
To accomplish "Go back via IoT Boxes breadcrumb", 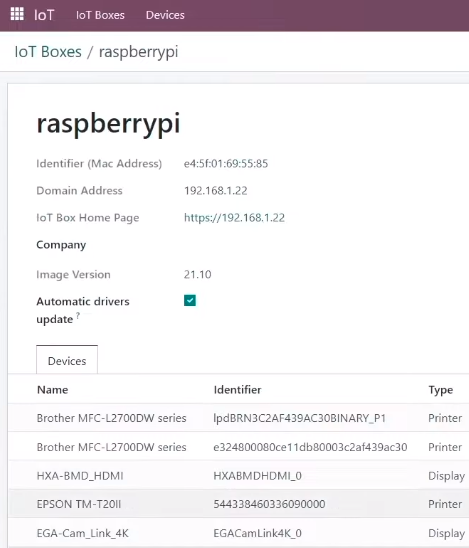I will [48, 52].
